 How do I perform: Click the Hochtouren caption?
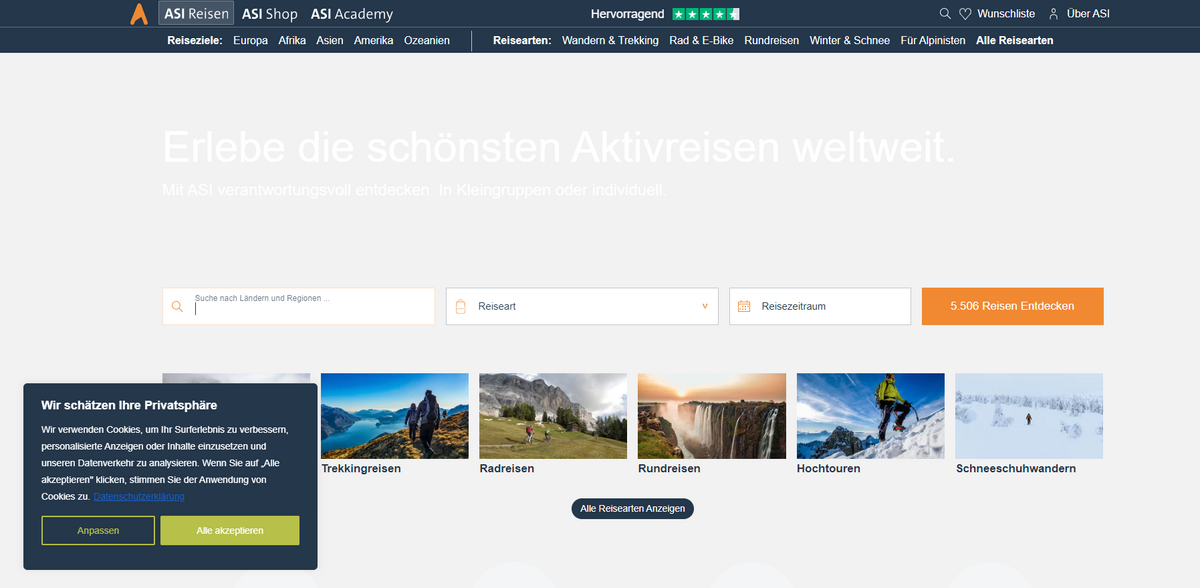coord(828,468)
